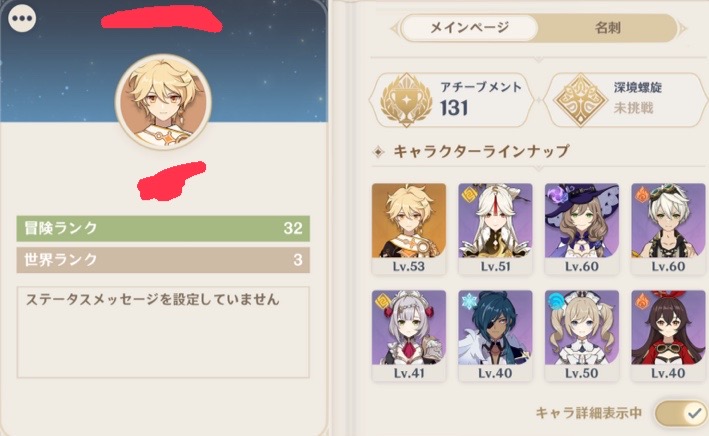This screenshot has width=709, height=436.
Task: Click the status message box
Action: tap(163, 332)
